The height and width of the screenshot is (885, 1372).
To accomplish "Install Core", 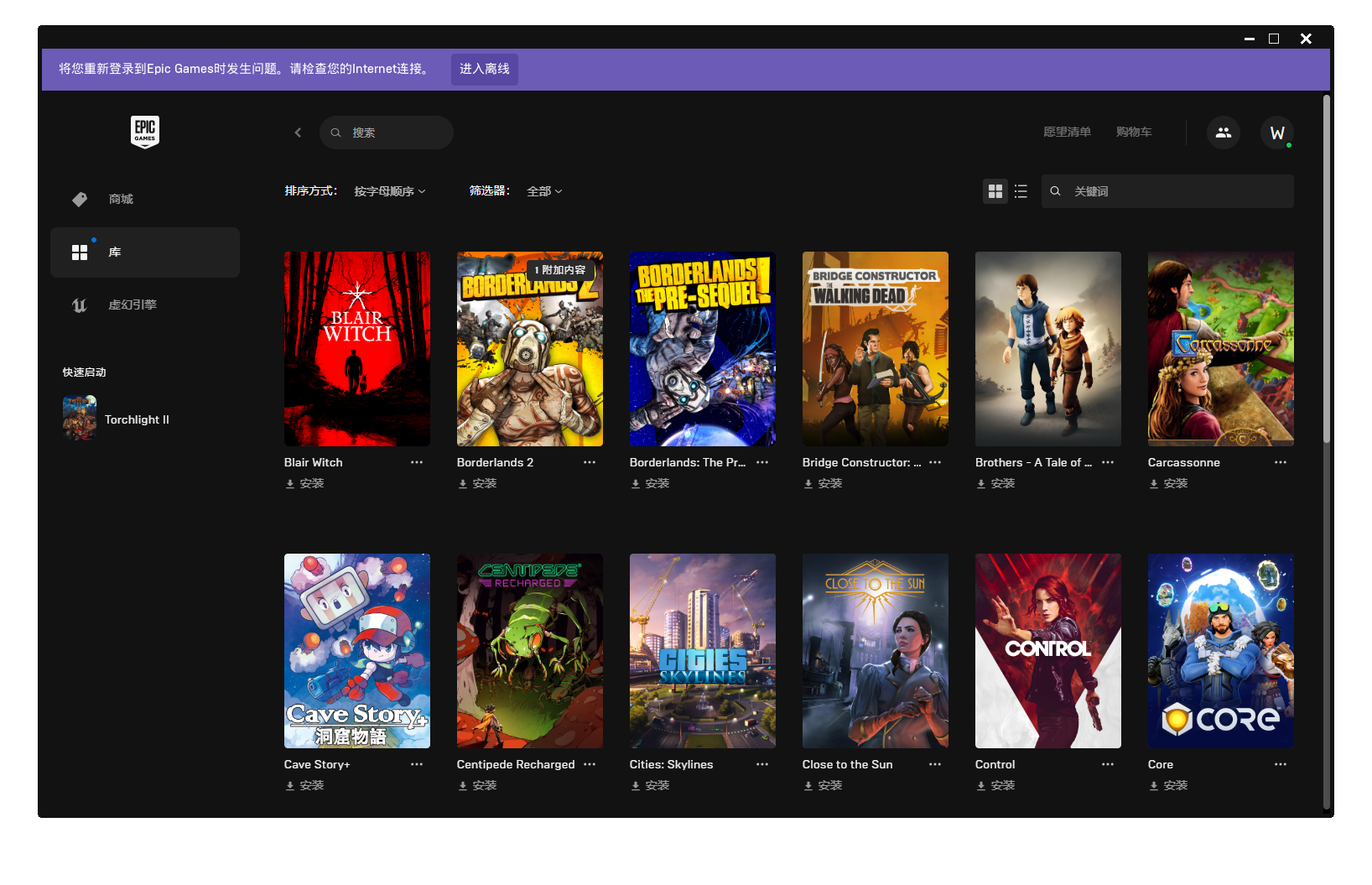I will tap(1168, 785).
